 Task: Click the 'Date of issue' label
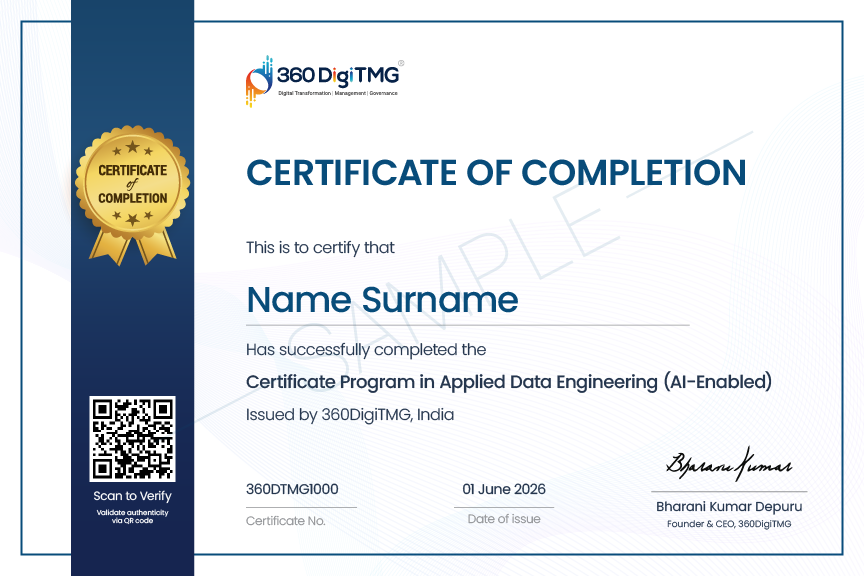(504, 519)
